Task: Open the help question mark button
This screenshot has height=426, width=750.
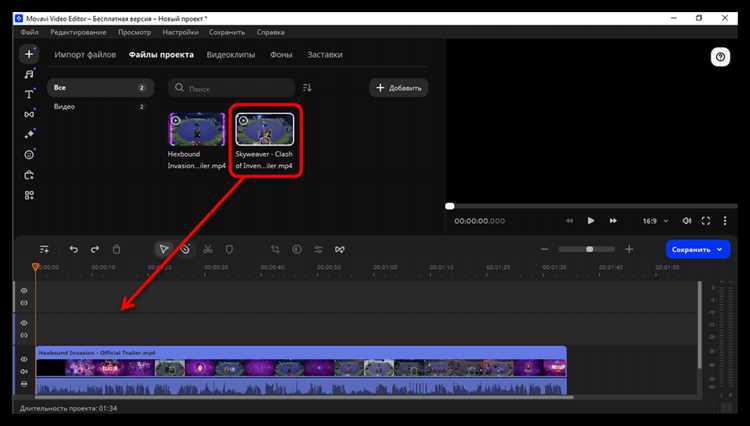Action: coord(719,57)
